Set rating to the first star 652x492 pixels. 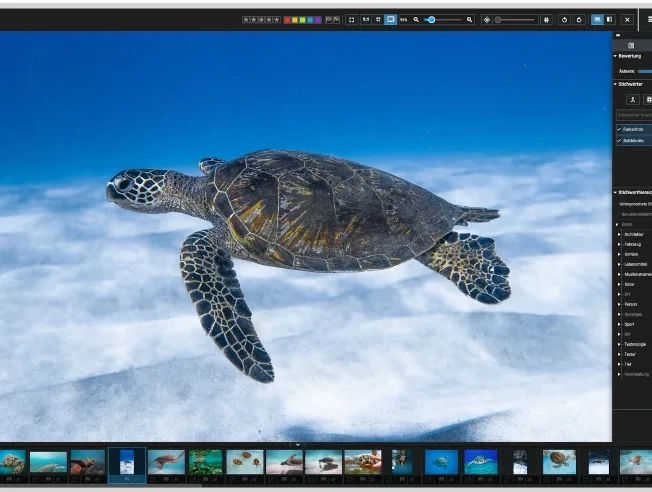(x=246, y=20)
